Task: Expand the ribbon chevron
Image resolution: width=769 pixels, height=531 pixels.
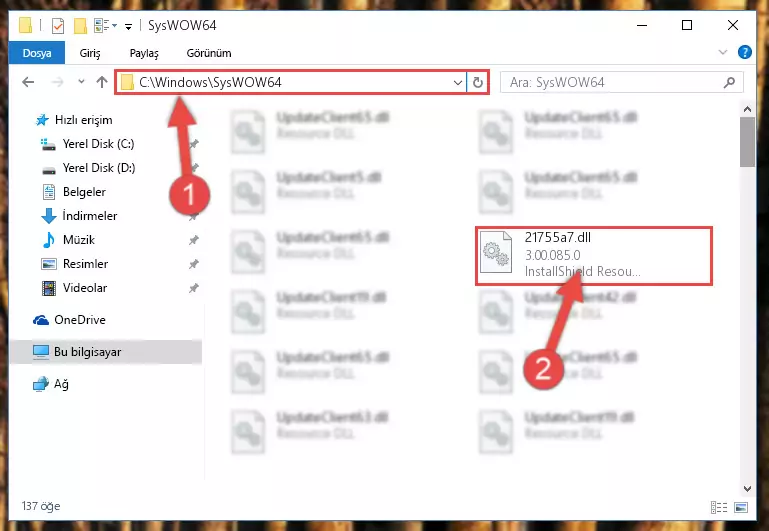Action: point(722,52)
